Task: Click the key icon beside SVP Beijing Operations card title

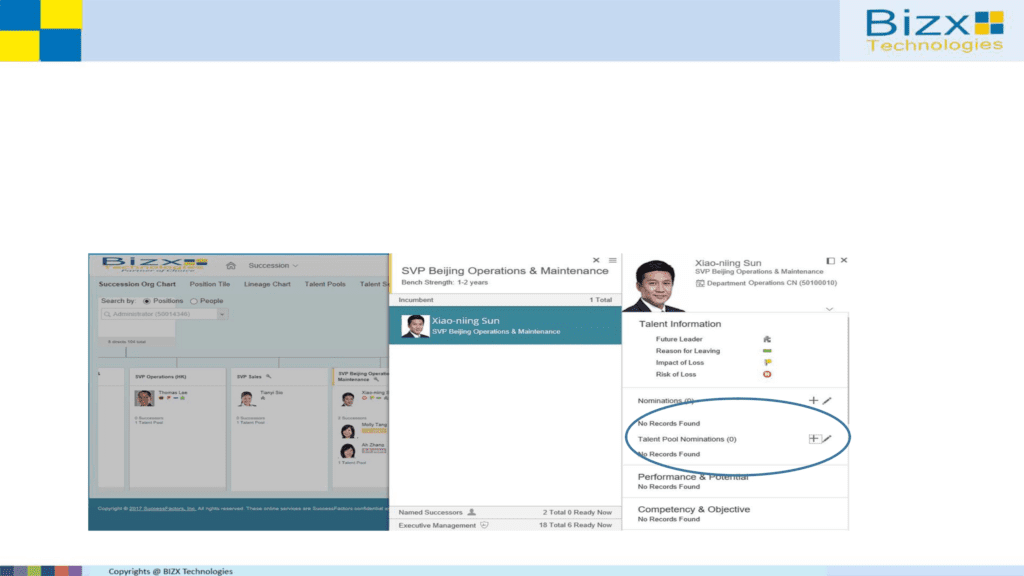Action: pyautogui.click(x=376, y=379)
